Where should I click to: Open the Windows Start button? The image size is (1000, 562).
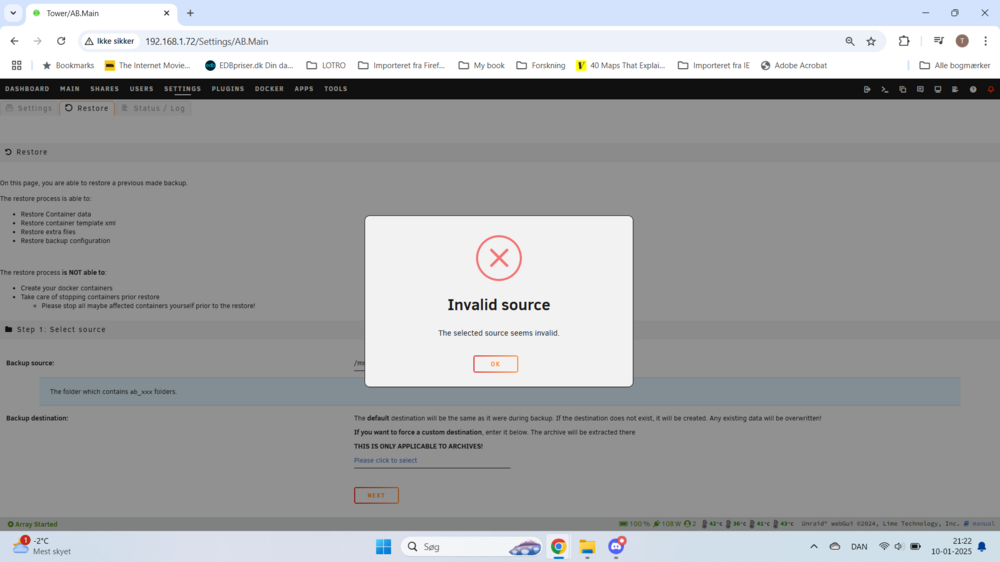click(x=383, y=547)
